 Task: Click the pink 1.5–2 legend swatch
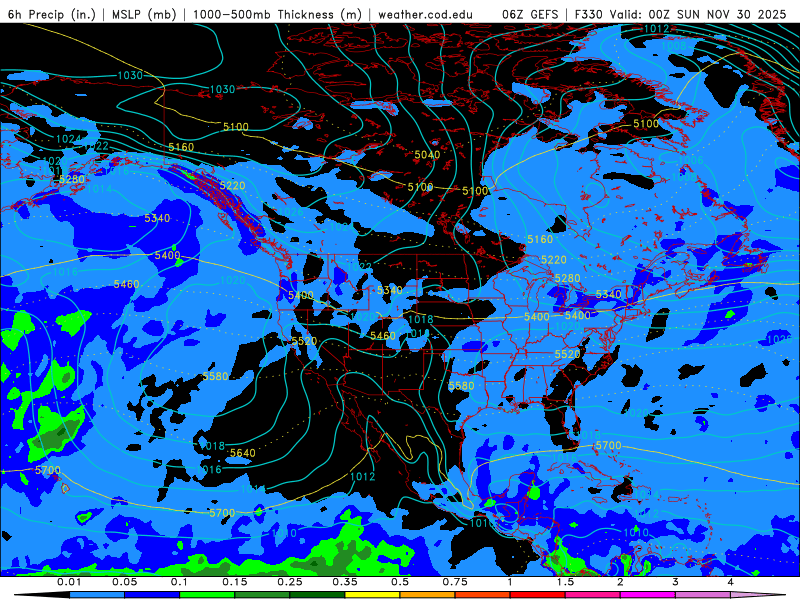(593, 595)
